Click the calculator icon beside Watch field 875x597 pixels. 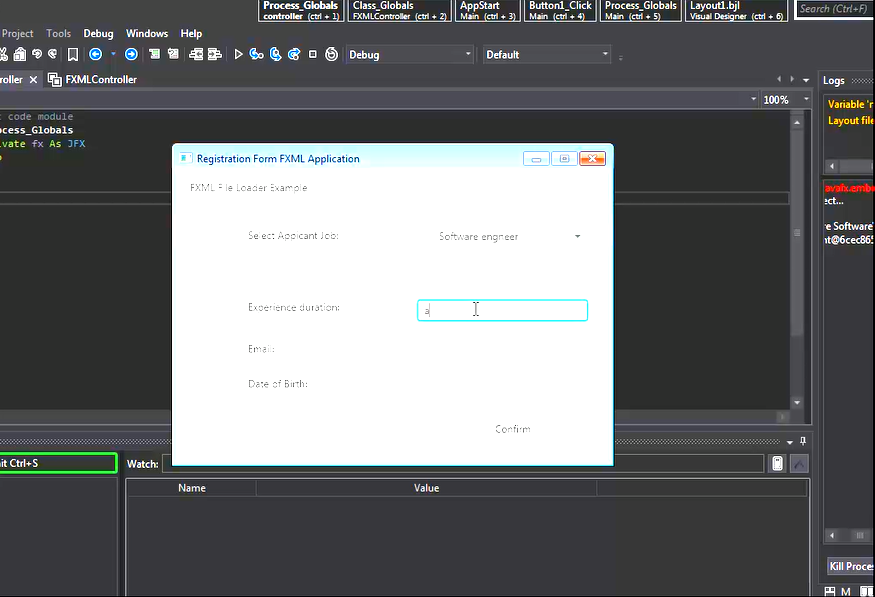(777, 464)
